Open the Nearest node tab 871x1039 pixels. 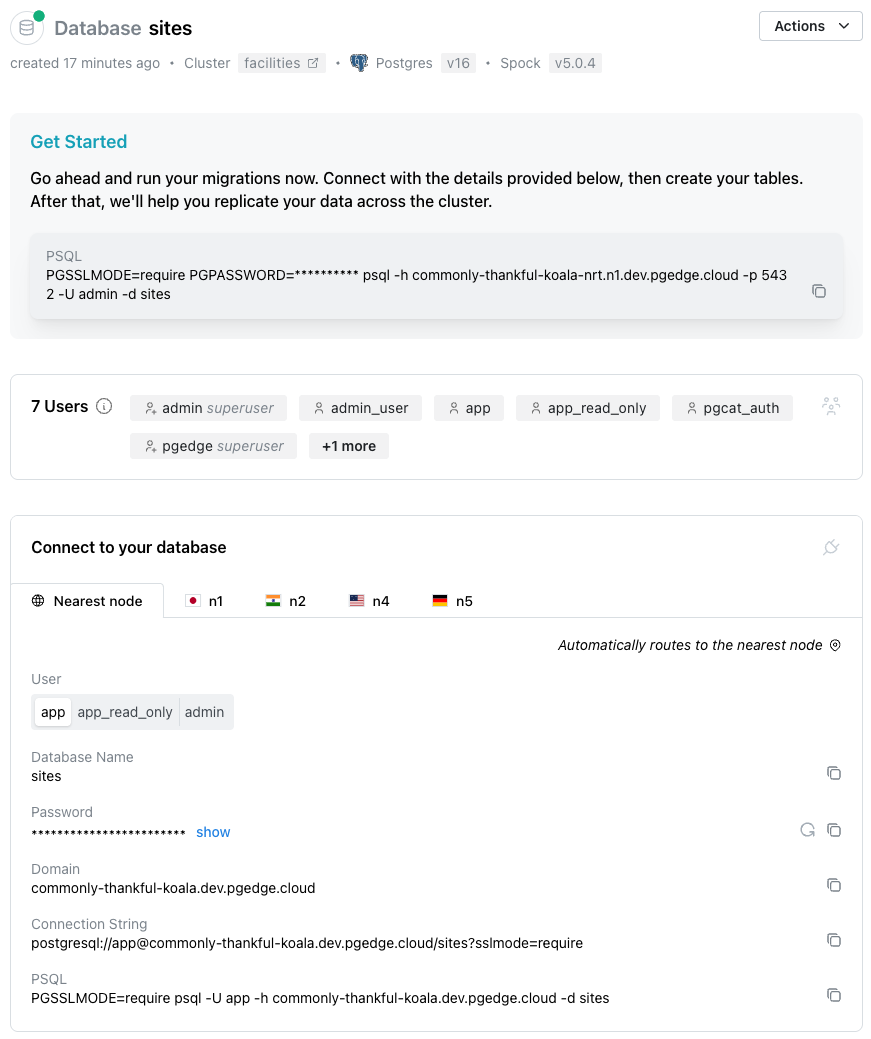pos(87,601)
